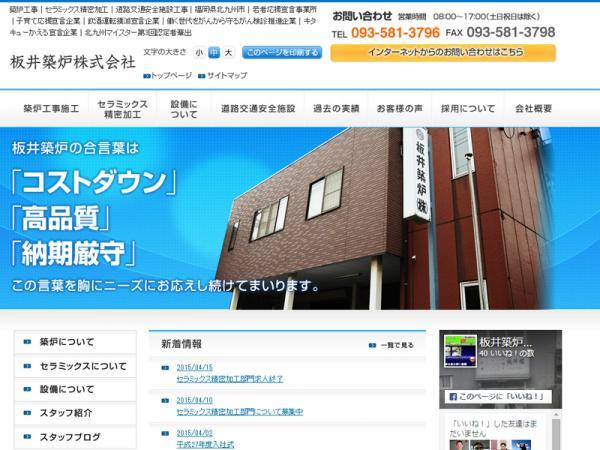The height and width of the screenshot is (450, 600).
Task: Click the 板井築炉株式会社 company logo
Action: click(73, 62)
